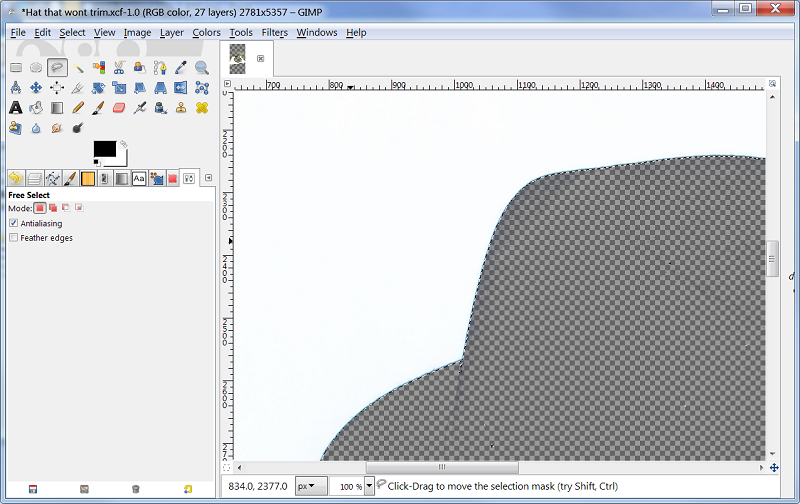Viewport: 800px width, 504px height.
Task: Uncheck the Antialiasing checkbox
Action: pyautogui.click(x=14, y=223)
